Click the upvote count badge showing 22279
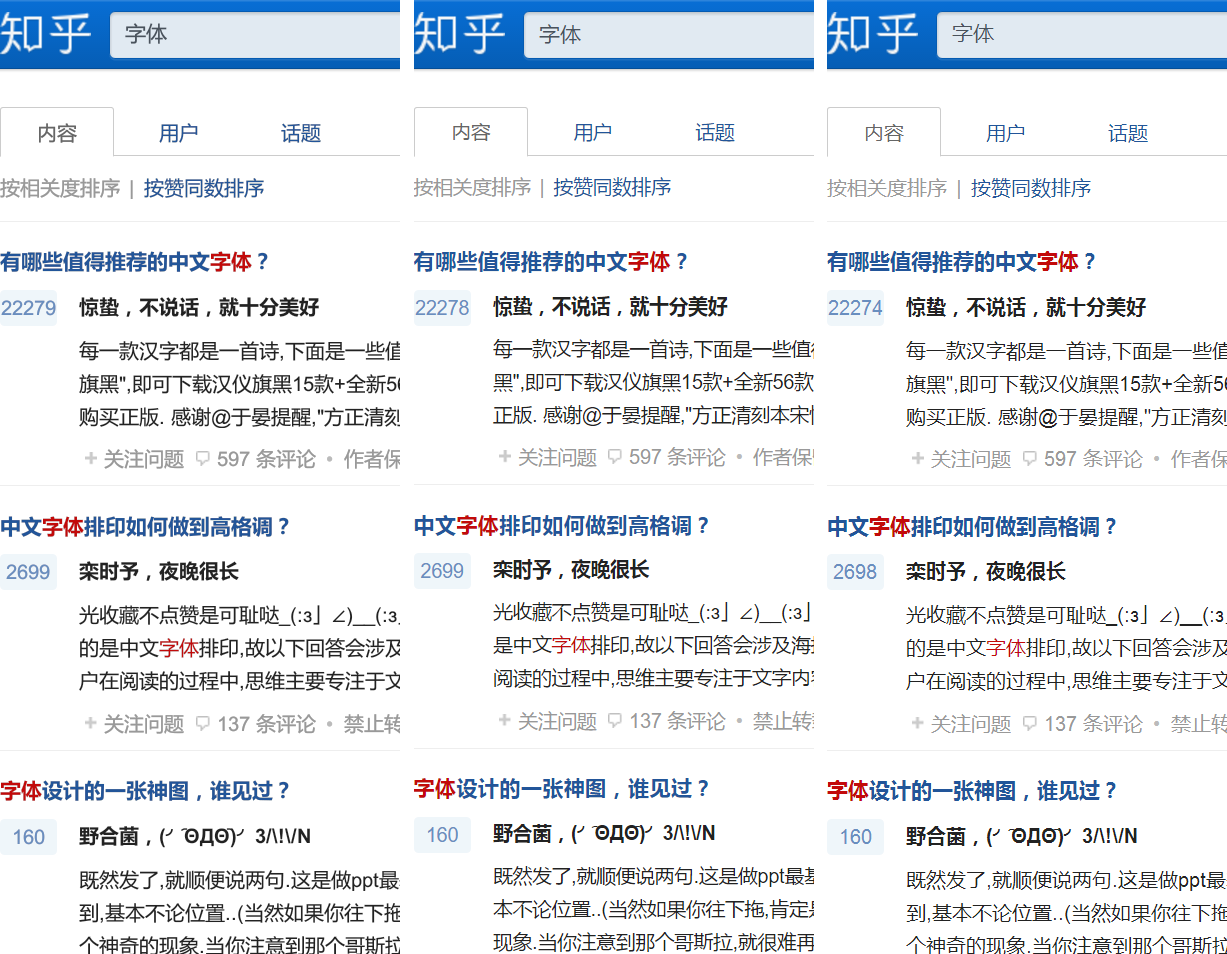Viewport: 1227px width, 954px height. click(x=29, y=307)
